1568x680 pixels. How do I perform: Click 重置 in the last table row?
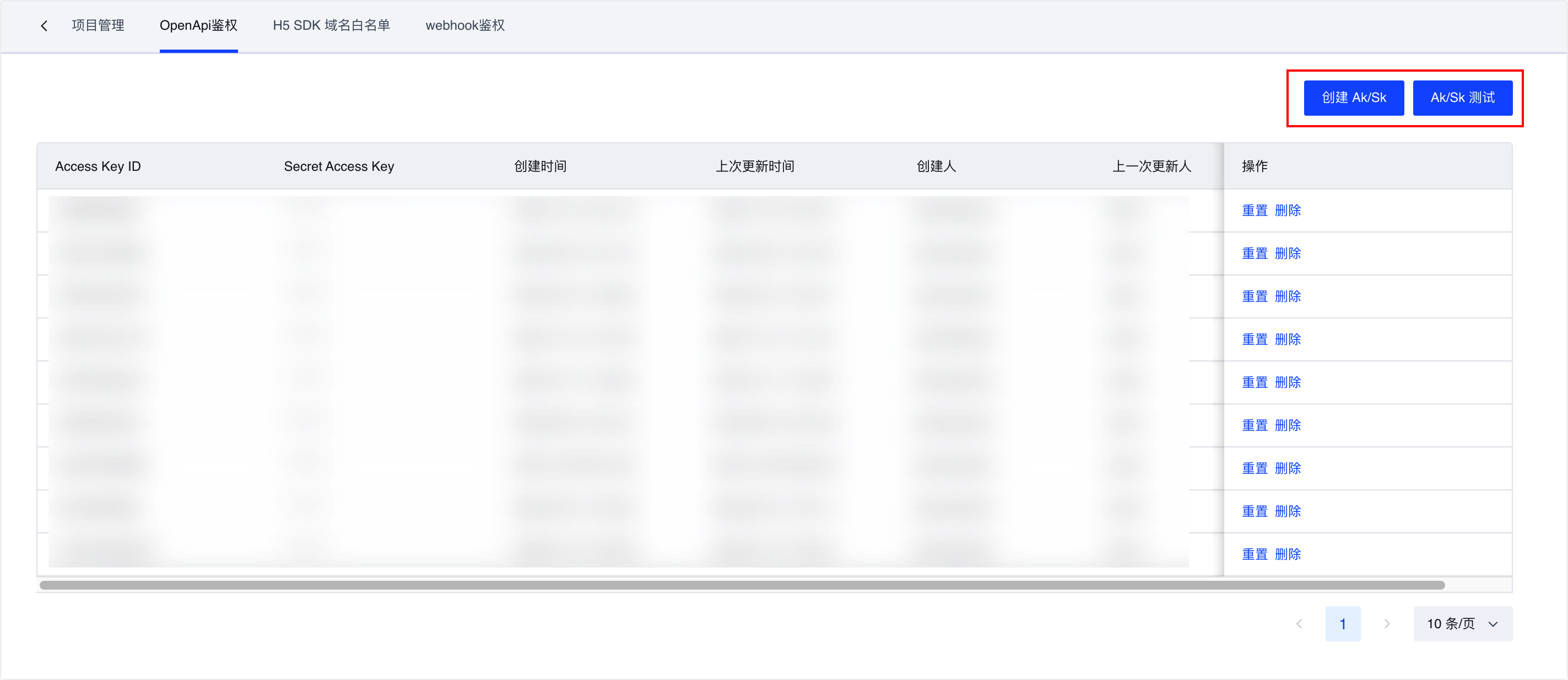point(1255,554)
